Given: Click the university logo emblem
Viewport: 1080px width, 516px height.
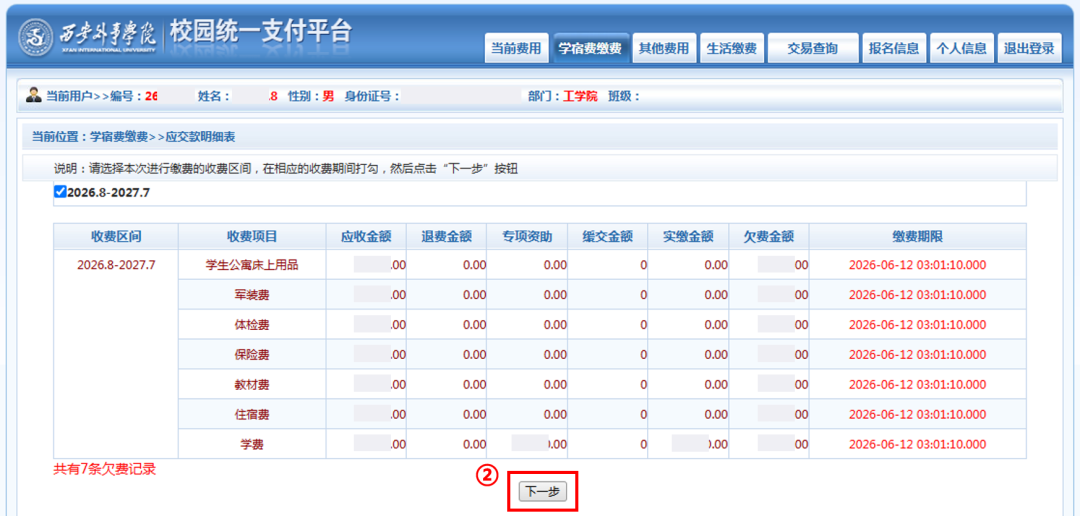Looking at the screenshot, I should pyautogui.click(x=36, y=36).
